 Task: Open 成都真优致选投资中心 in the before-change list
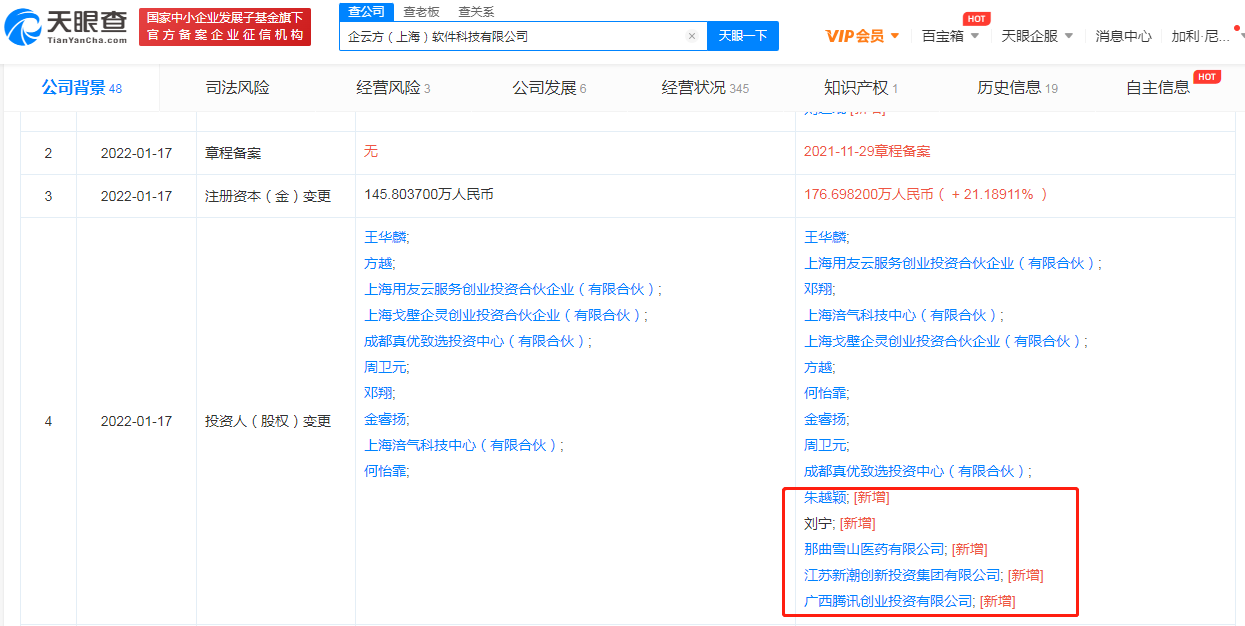tap(477, 341)
